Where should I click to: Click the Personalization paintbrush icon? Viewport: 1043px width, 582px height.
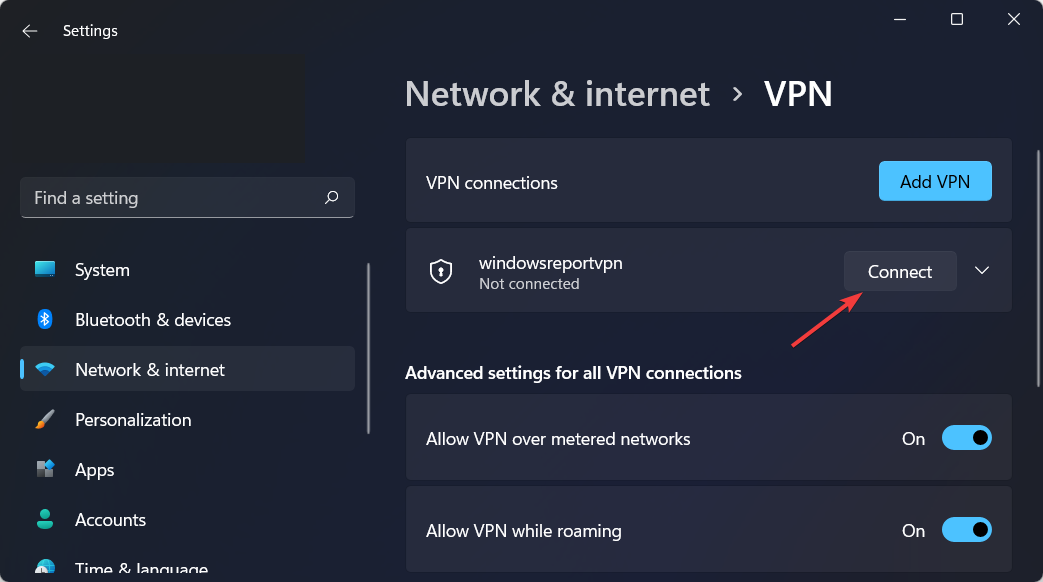point(45,420)
